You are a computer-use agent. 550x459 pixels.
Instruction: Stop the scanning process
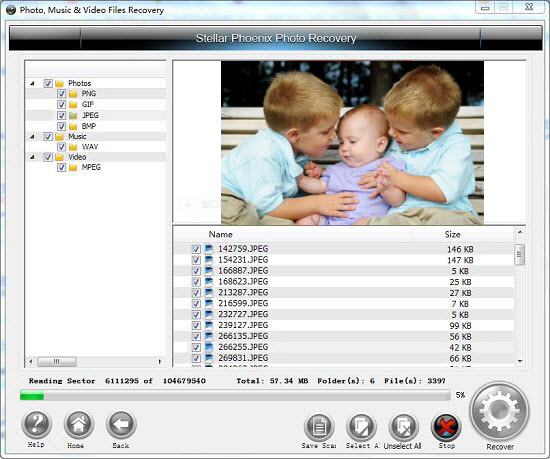point(446,427)
